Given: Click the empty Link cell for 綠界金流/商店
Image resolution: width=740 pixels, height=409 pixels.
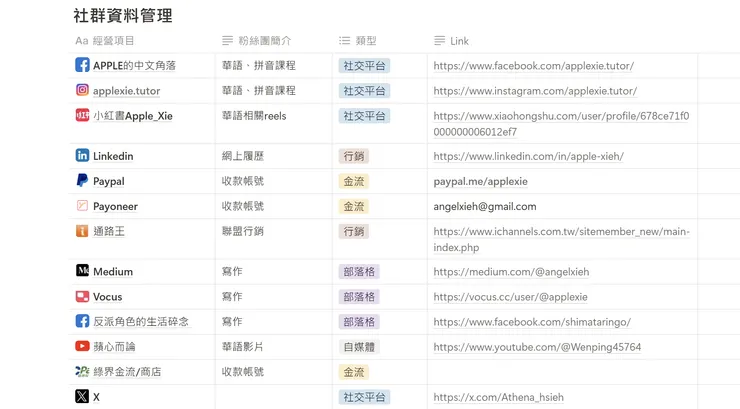Looking at the screenshot, I should pyautogui.click(x=563, y=372).
